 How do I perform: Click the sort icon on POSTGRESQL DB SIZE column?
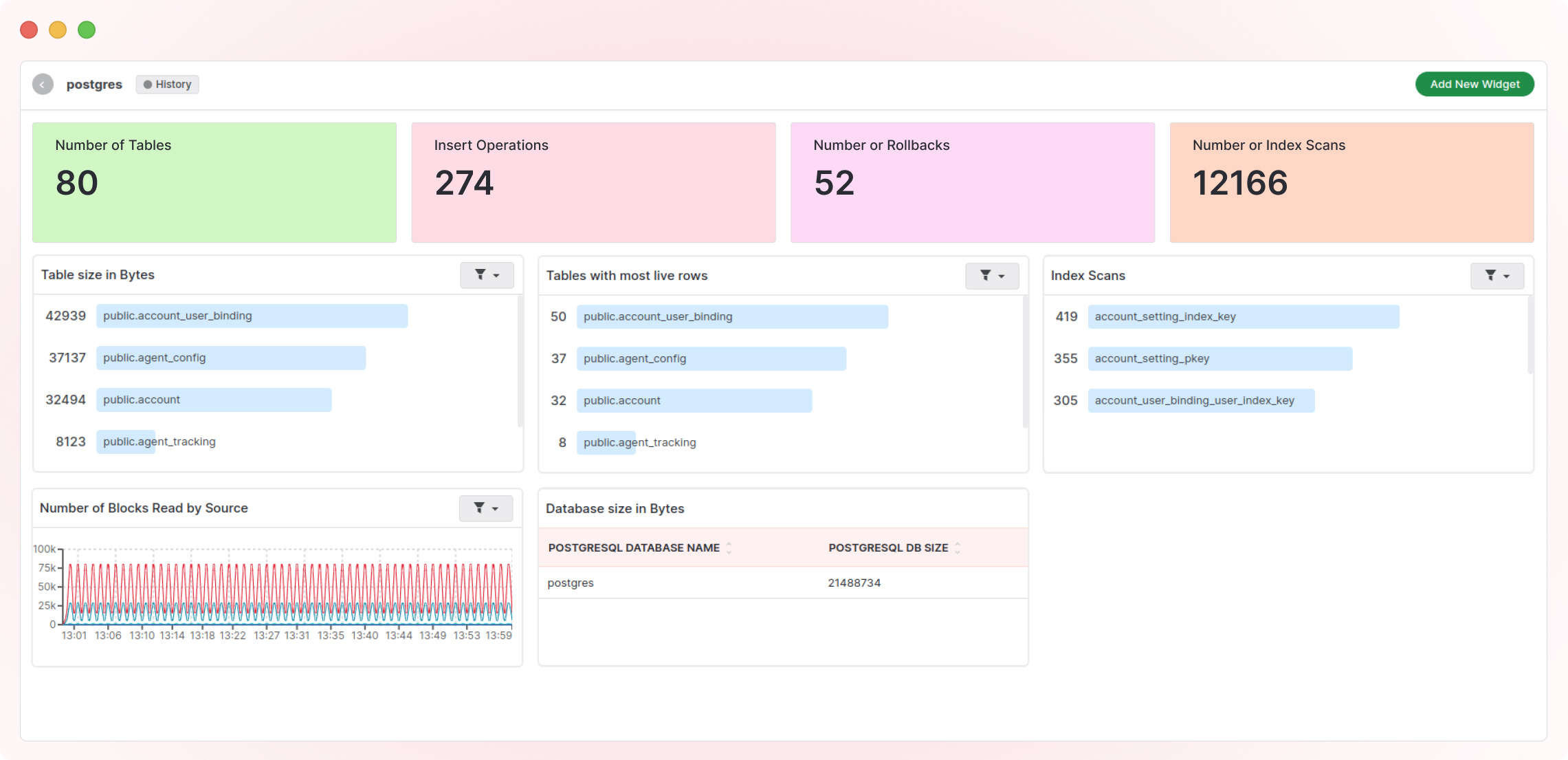(956, 548)
